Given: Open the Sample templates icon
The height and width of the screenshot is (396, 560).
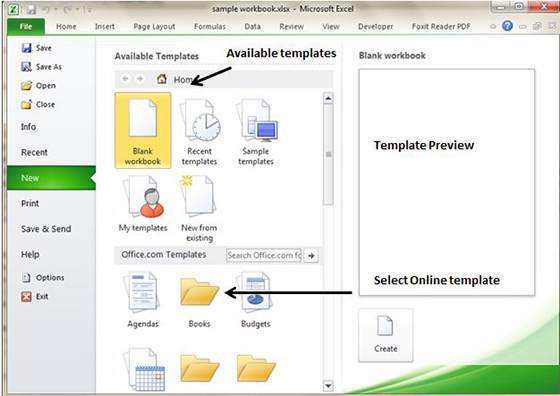Looking at the screenshot, I should [x=256, y=131].
